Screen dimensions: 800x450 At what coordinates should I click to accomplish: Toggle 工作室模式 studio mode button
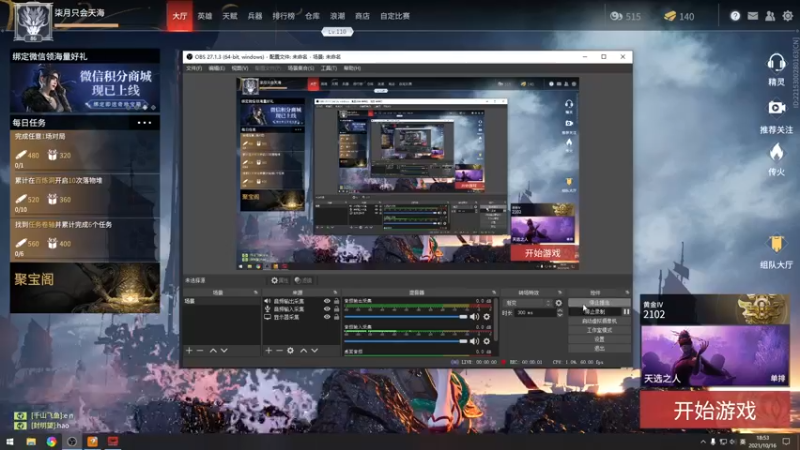pos(599,330)
